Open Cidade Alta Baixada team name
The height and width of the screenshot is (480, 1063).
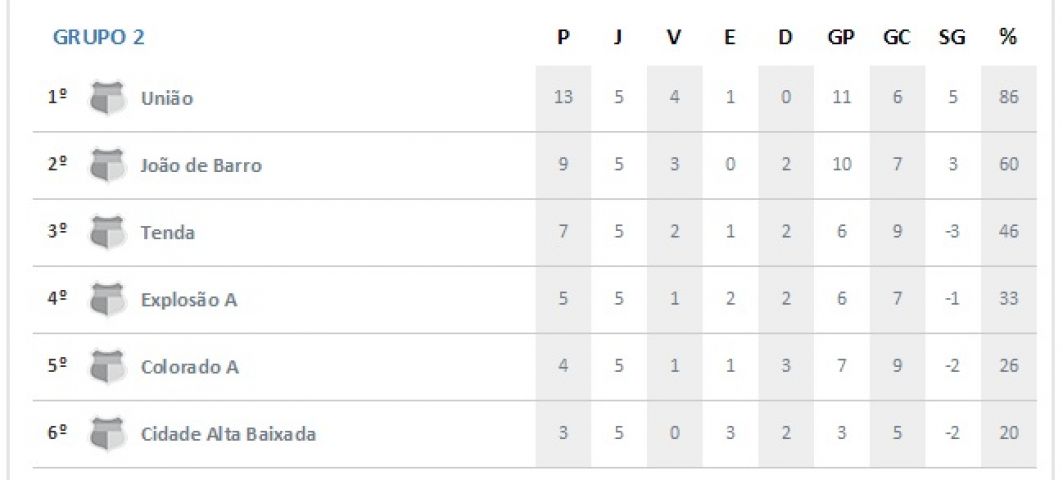[x=228, y=434]
